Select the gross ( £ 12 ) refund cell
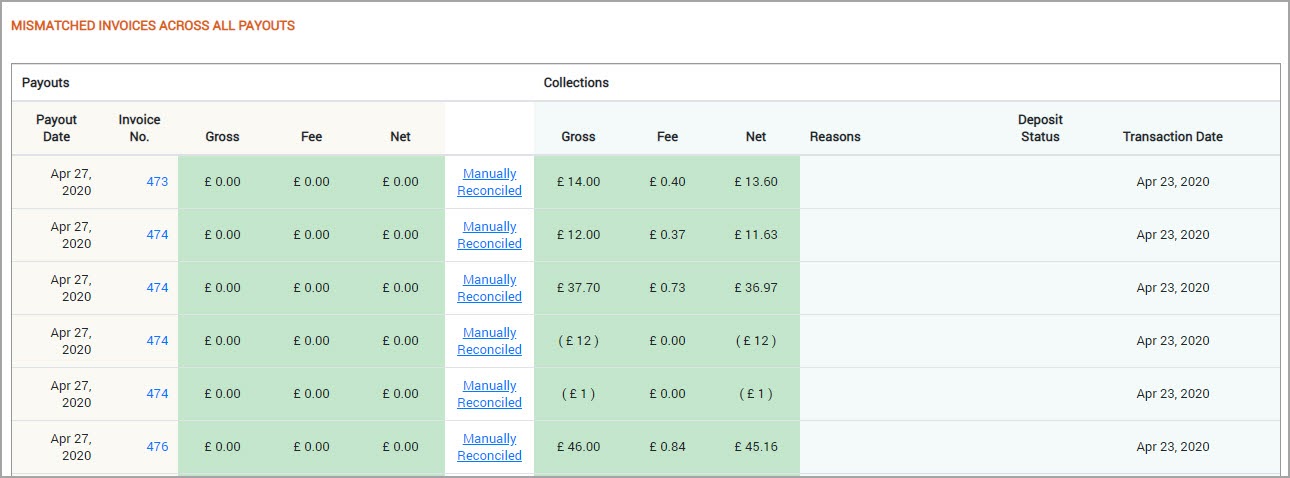 pos(578,341)
